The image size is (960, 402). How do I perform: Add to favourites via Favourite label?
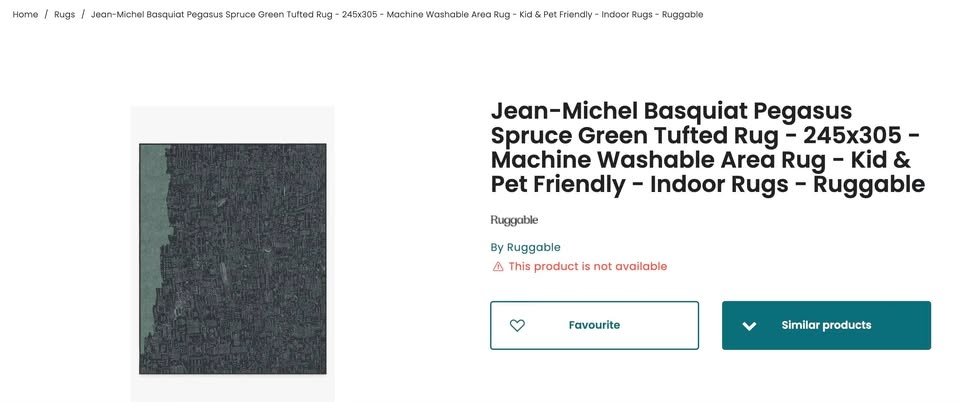(594, 325)
